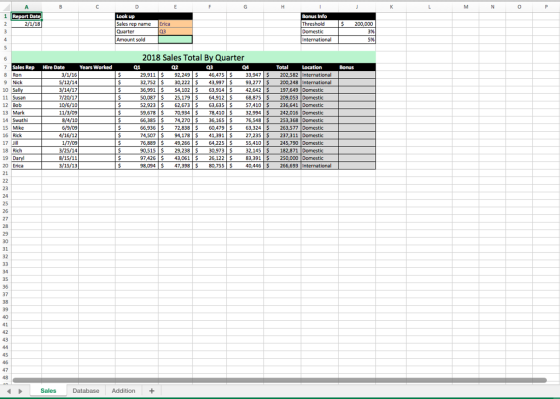
Task: Open the Addition sheet tab
Action: coord(123,391)
